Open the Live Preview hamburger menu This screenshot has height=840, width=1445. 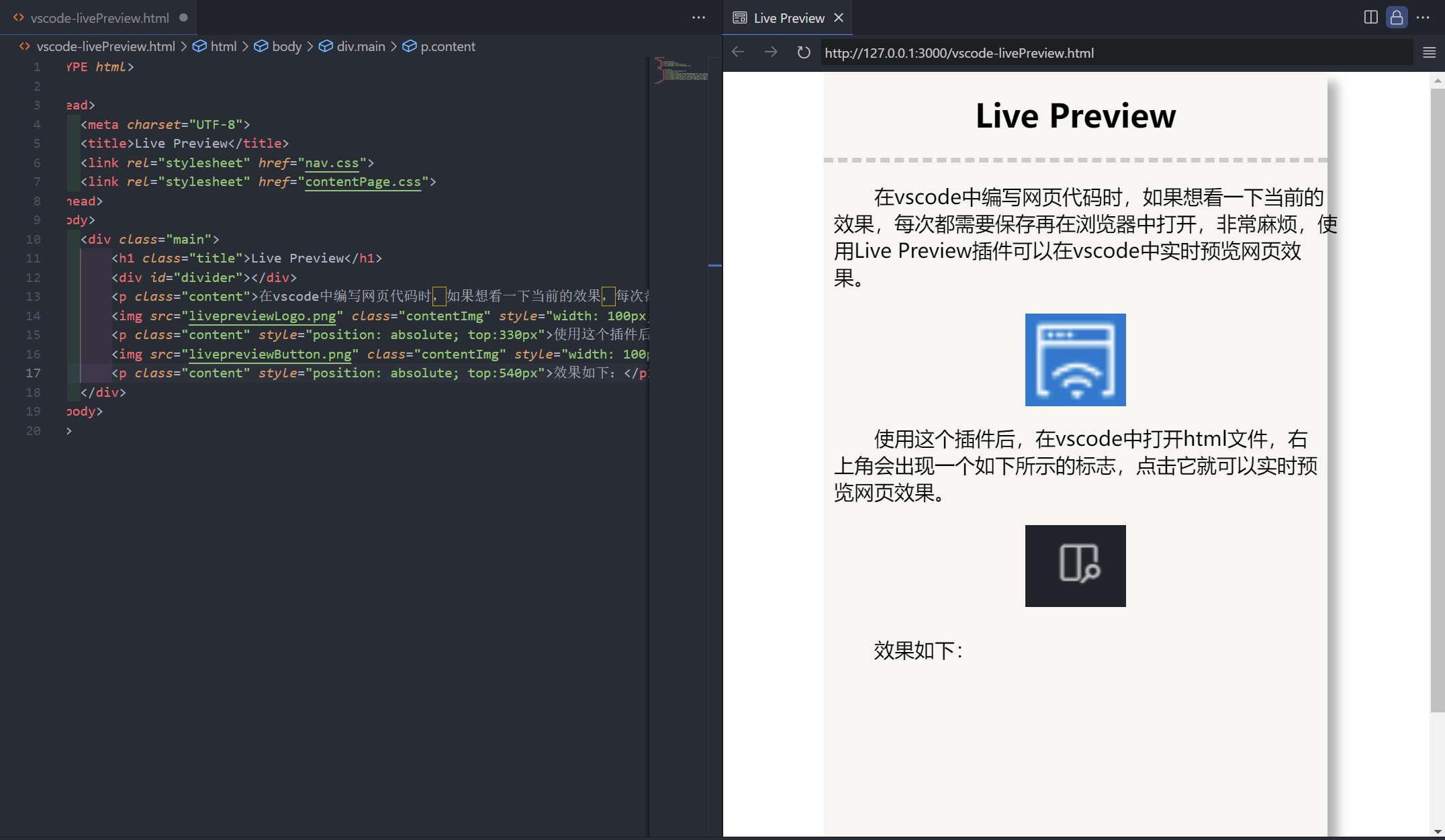[x=1429, y=52]
